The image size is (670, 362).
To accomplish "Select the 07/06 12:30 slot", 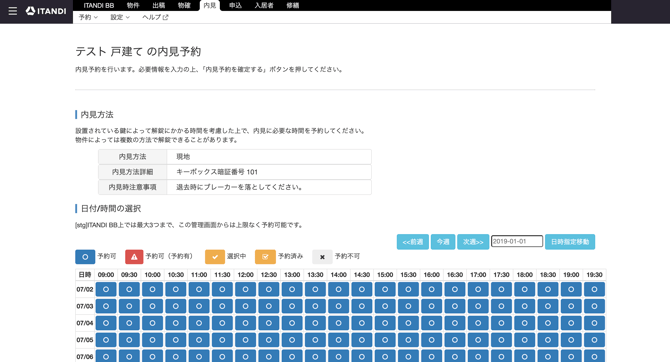I will point(269,356).
